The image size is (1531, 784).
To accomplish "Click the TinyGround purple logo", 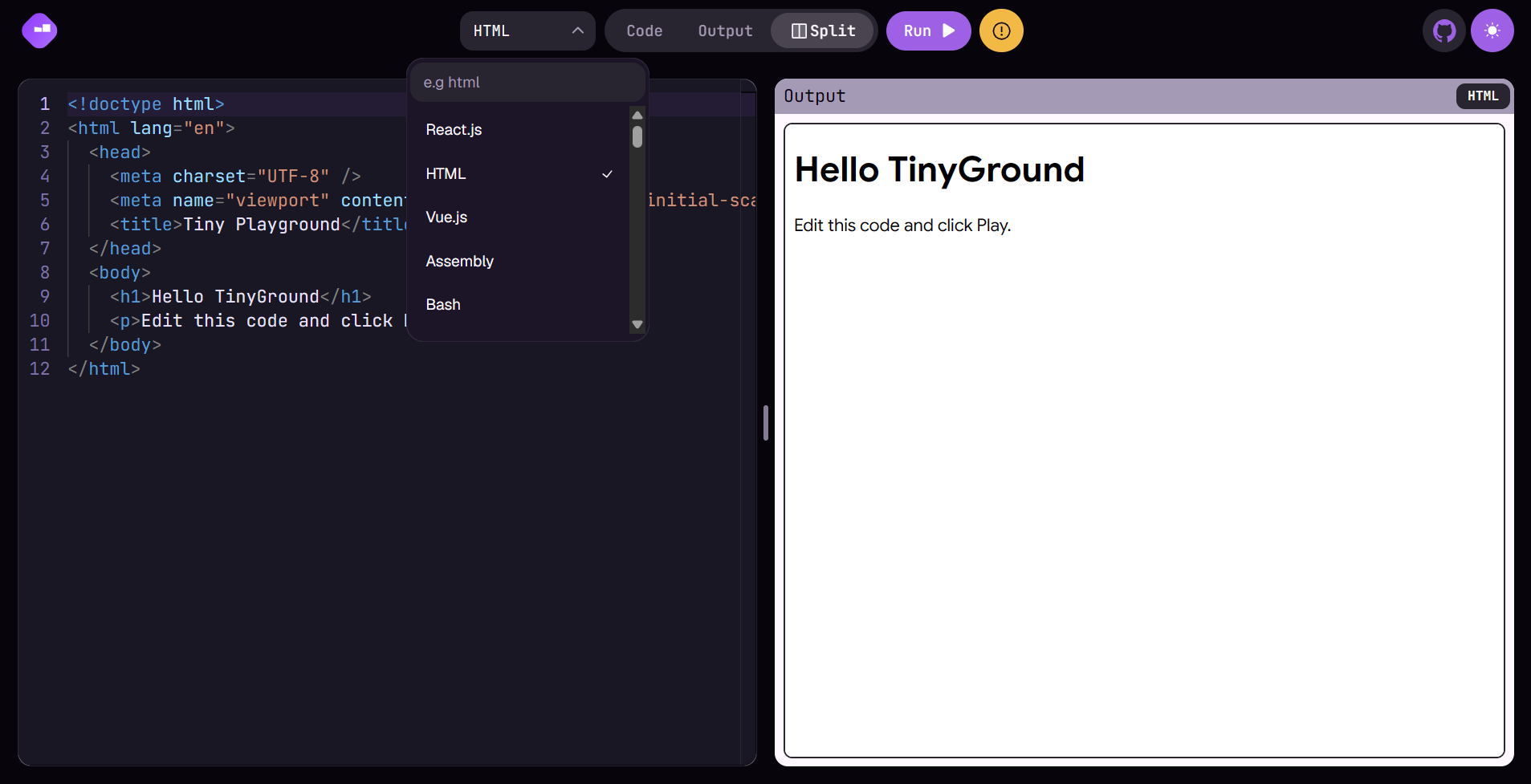I will pos(39,30).
